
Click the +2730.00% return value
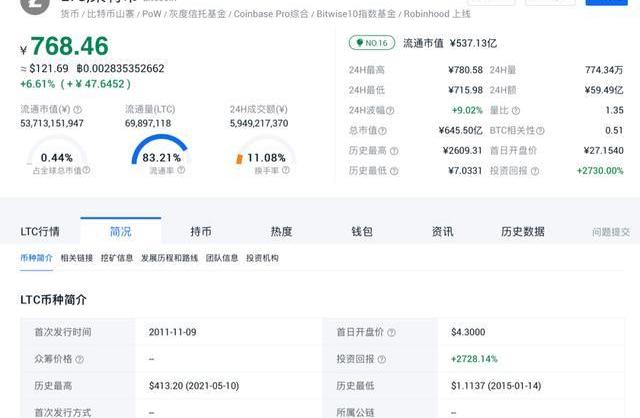pos(600,171)
